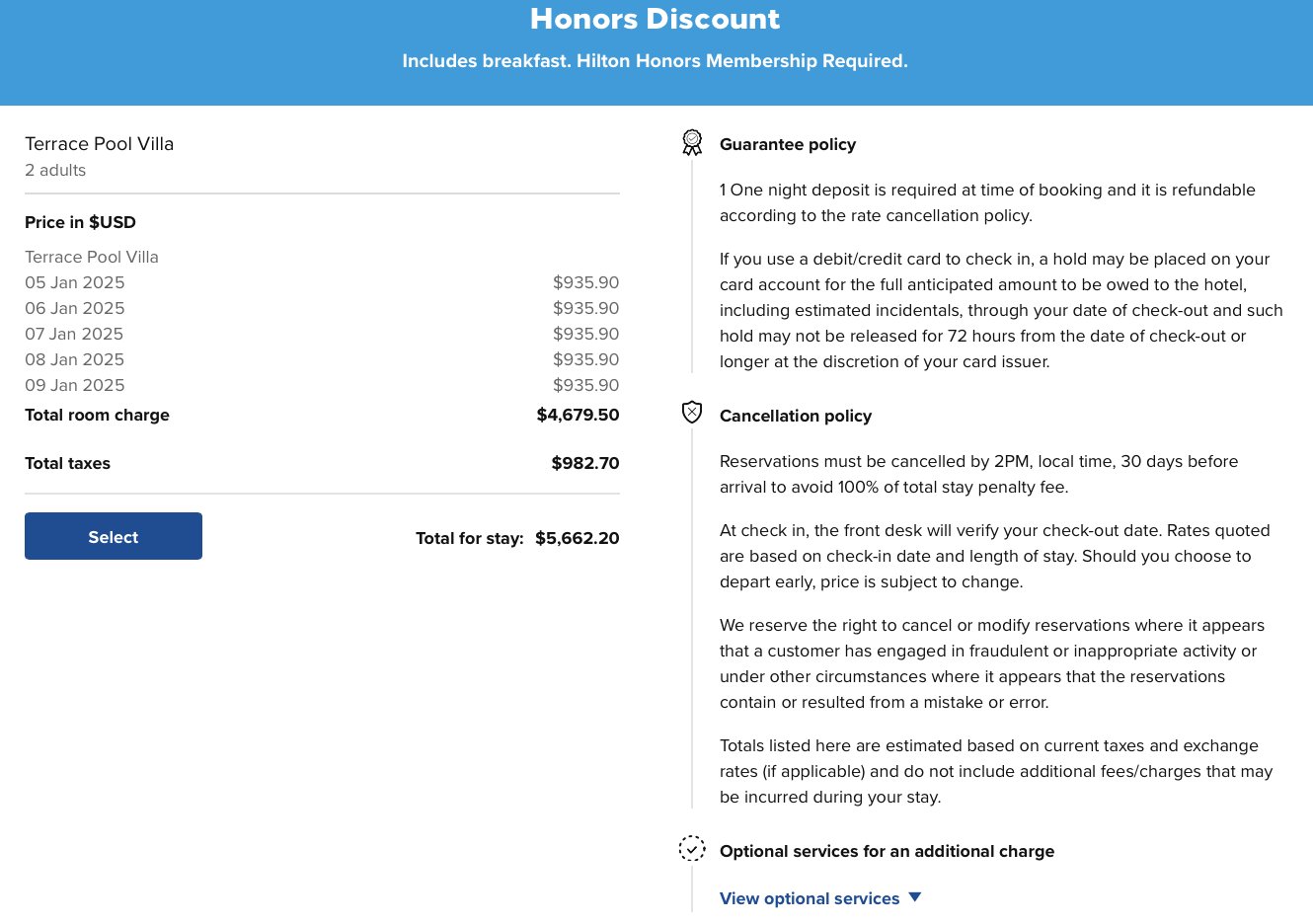Click Optional services for an additional charge heading
1313x924 pixels.
(887, 851)
